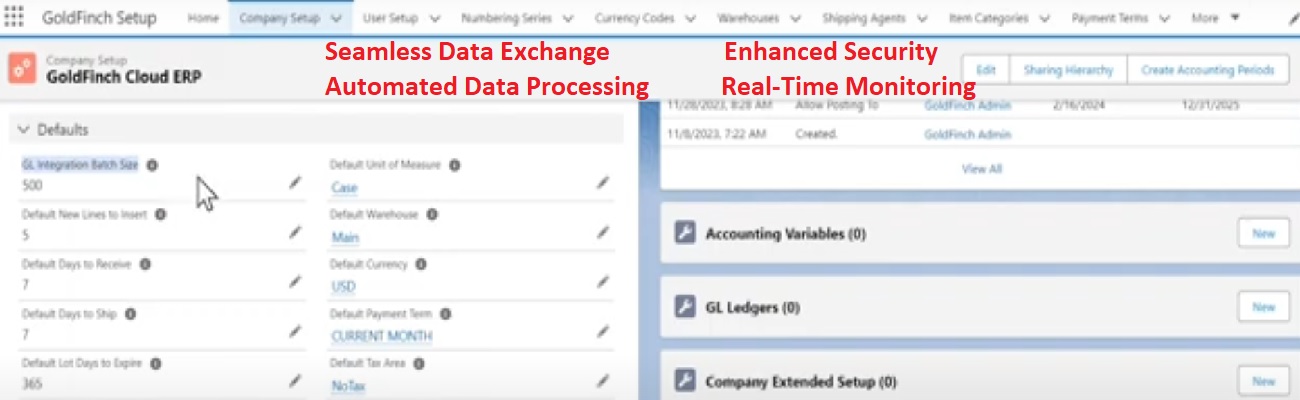1300x400 pixels.
Task: Create New Accounting Variables record
Action: pyautogui.click(x=1263, y=233)
